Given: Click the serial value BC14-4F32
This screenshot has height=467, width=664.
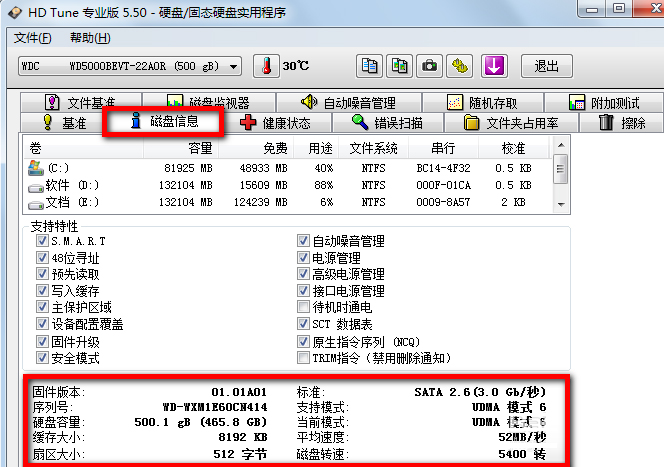Looking at the screenshot, I should 443,168.
